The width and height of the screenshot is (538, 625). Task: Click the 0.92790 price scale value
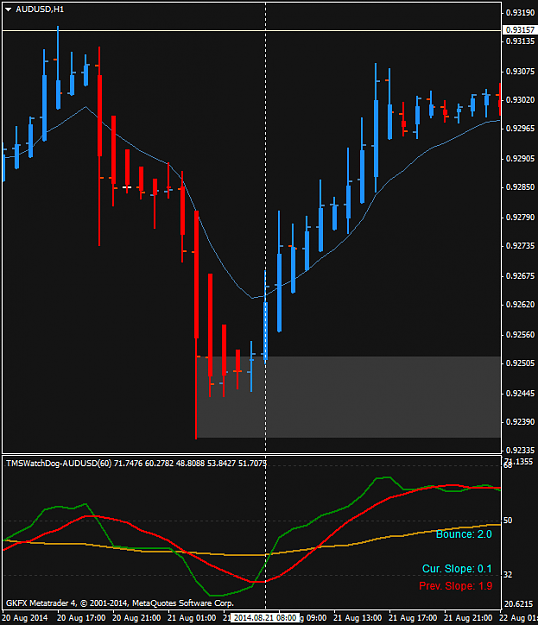click(520, 217)
